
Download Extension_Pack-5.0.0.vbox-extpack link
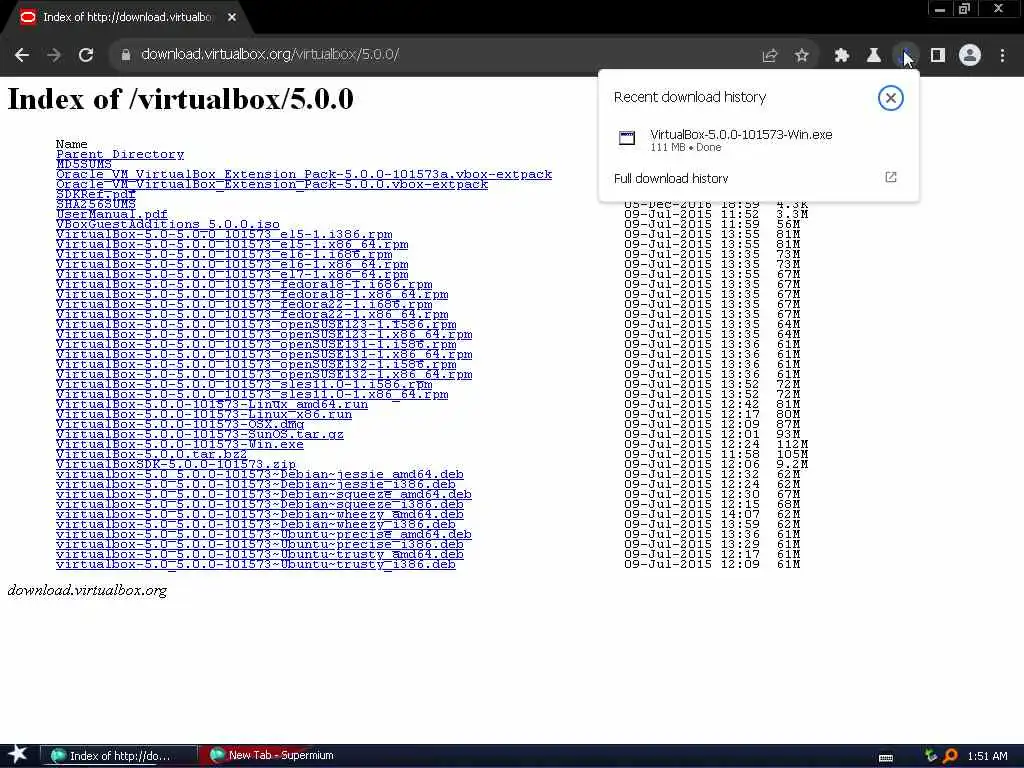click(272, 184)
